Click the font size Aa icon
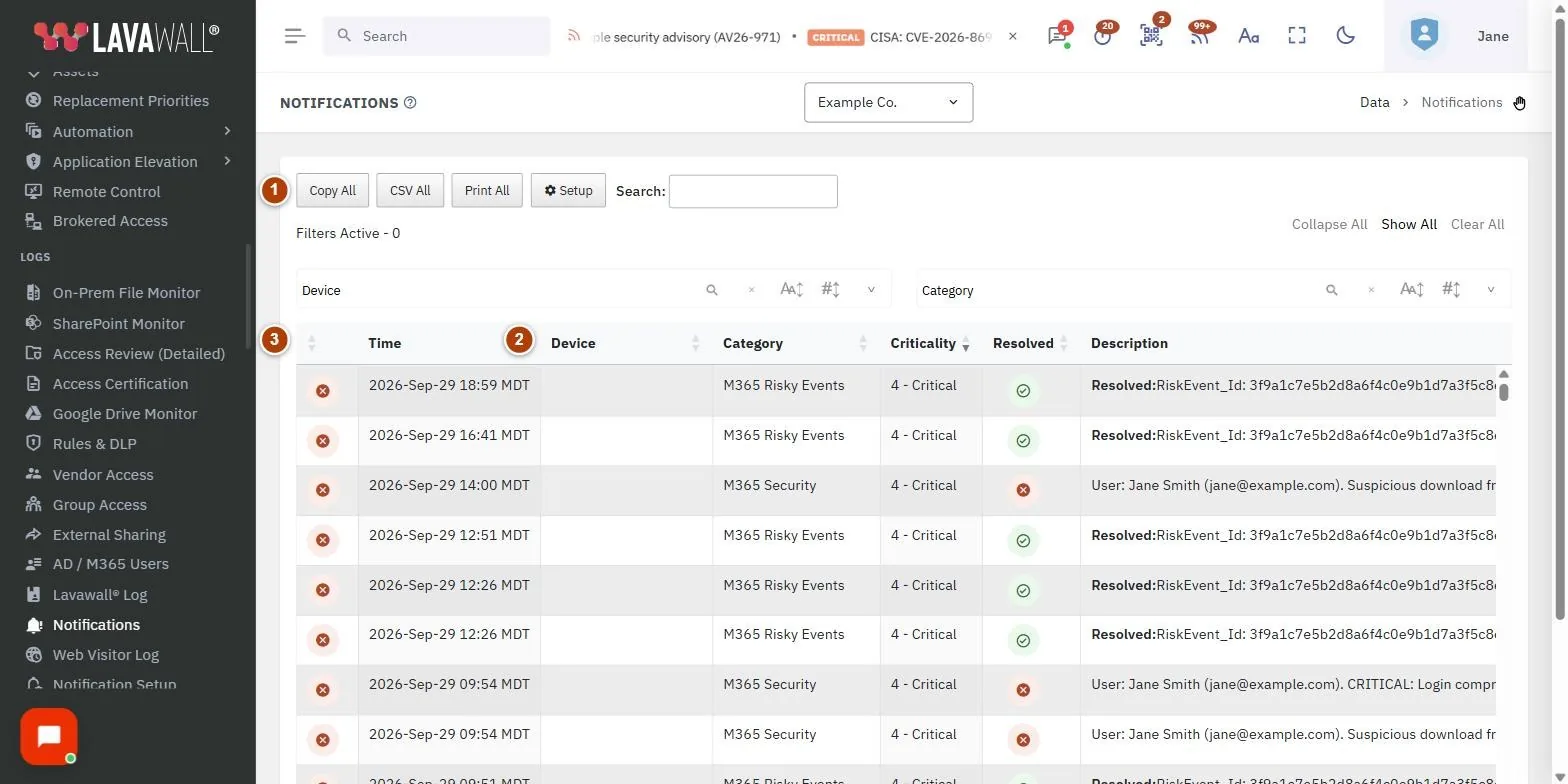Viewport: 1568px width, 784px height. coord(1248,36)
